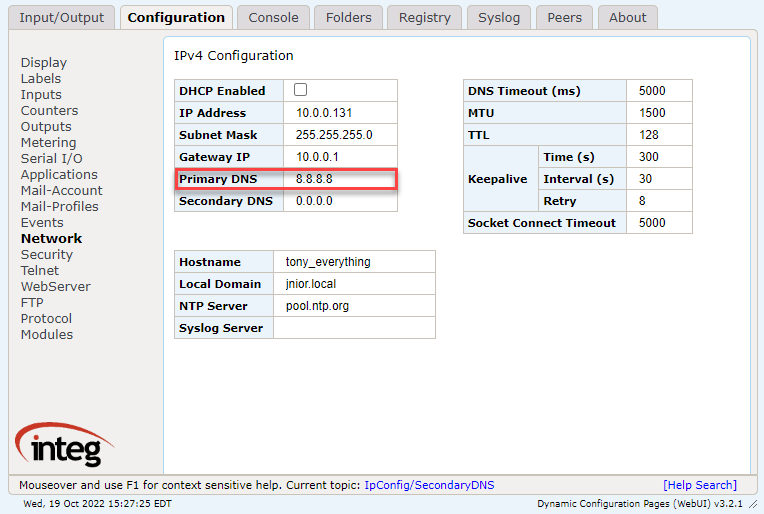The width and height of the screenshot is (764, 514).
Task: Switch to the Input/Output tab
Action: 61,17
